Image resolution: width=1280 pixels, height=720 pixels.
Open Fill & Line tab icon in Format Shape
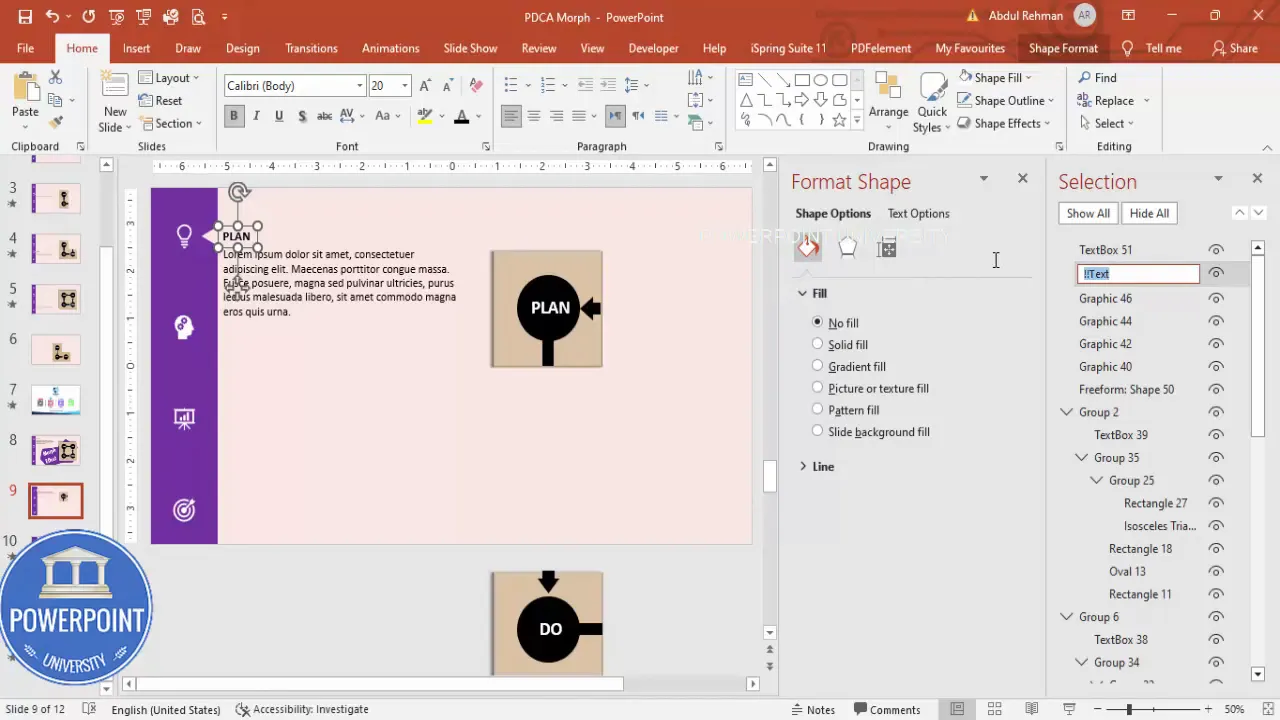(808, 248)
